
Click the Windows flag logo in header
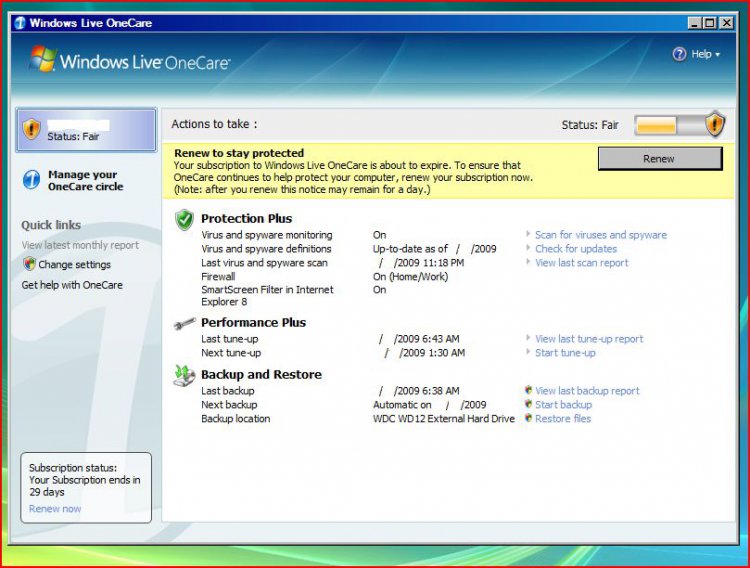point(43,59)
